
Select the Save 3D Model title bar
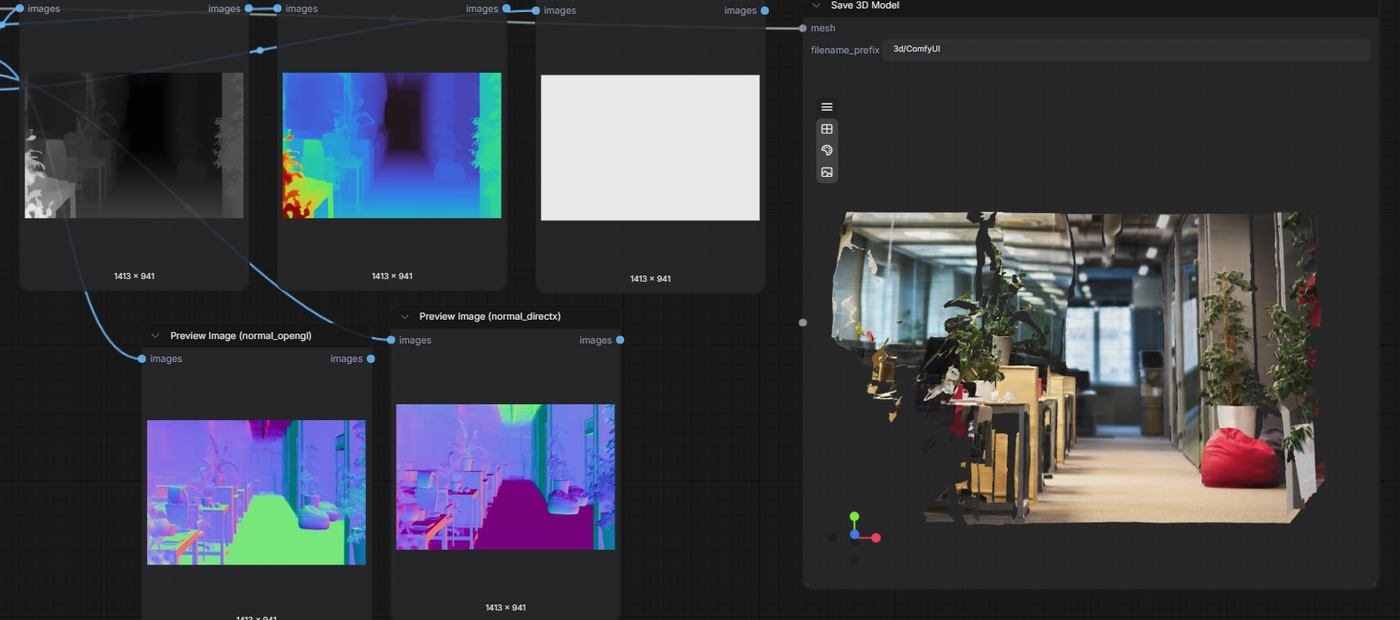coord(1090,6)
